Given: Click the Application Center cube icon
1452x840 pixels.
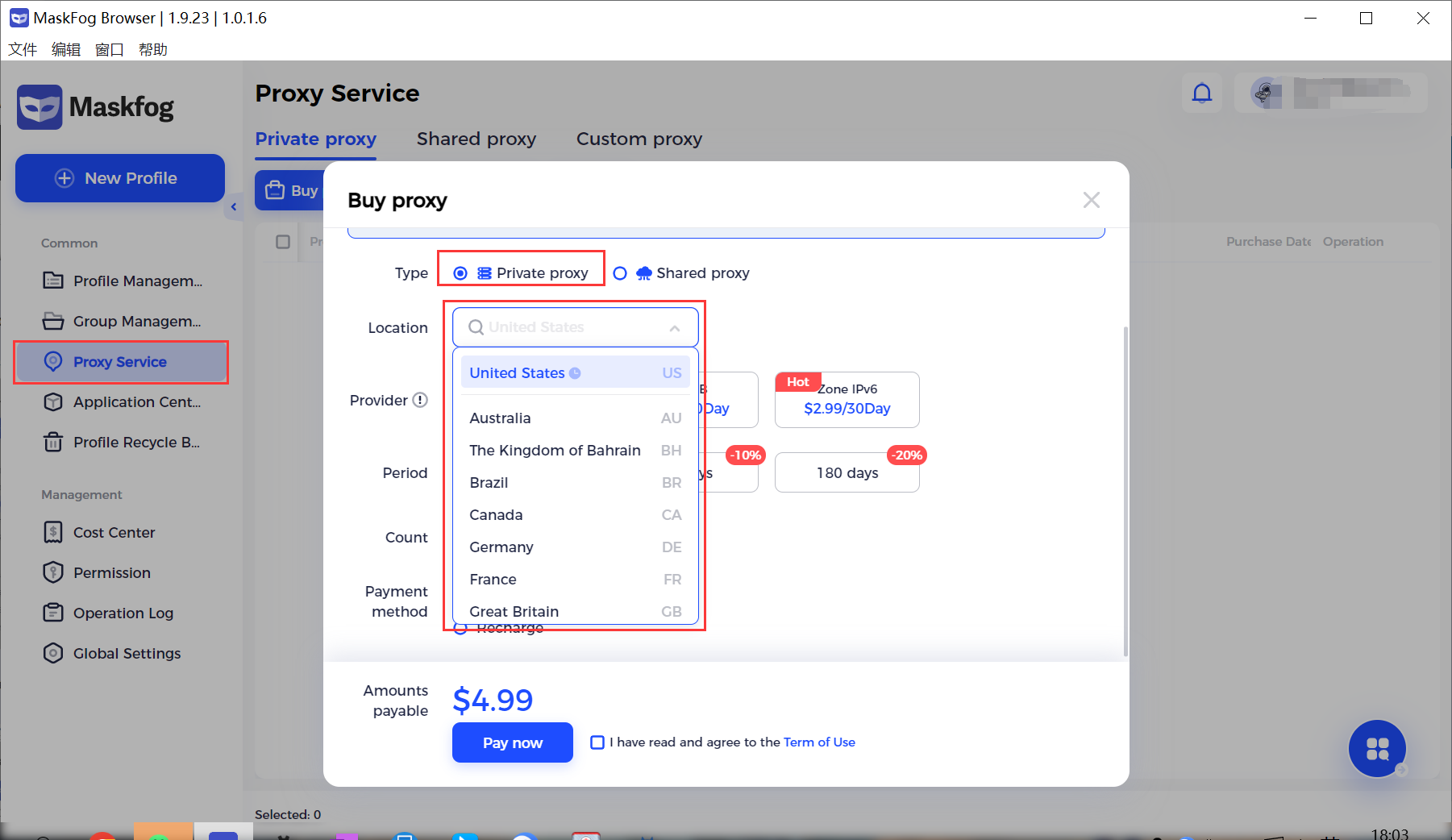Looking at the screenshot, I should coord(53,401).
